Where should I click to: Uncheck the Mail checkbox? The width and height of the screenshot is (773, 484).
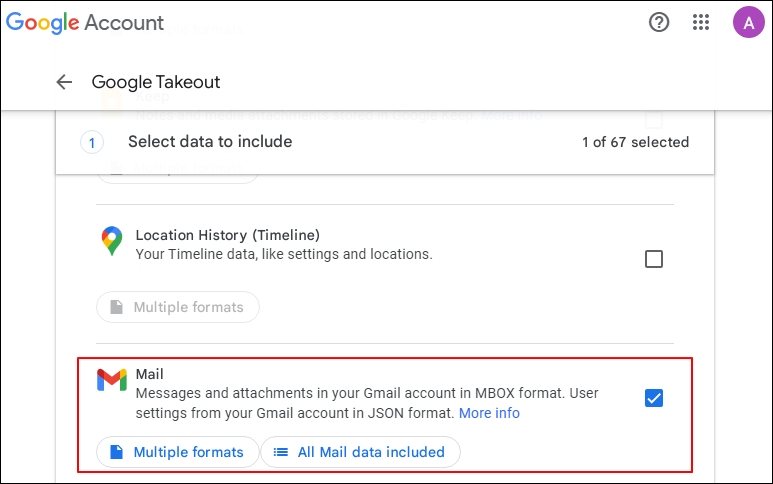coord(654,398)
